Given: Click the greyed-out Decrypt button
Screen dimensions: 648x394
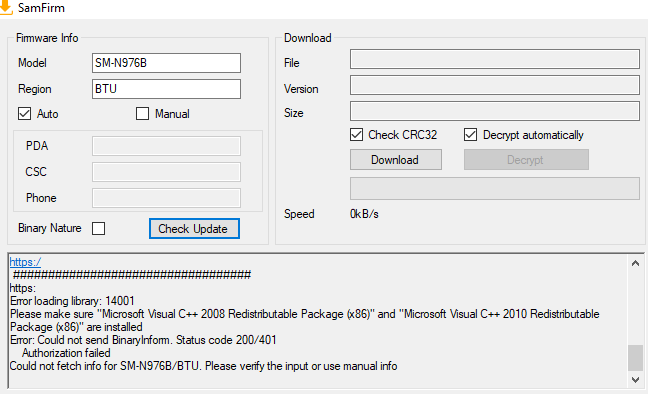Looking at the screenshot, I should (x=526, y=160).
